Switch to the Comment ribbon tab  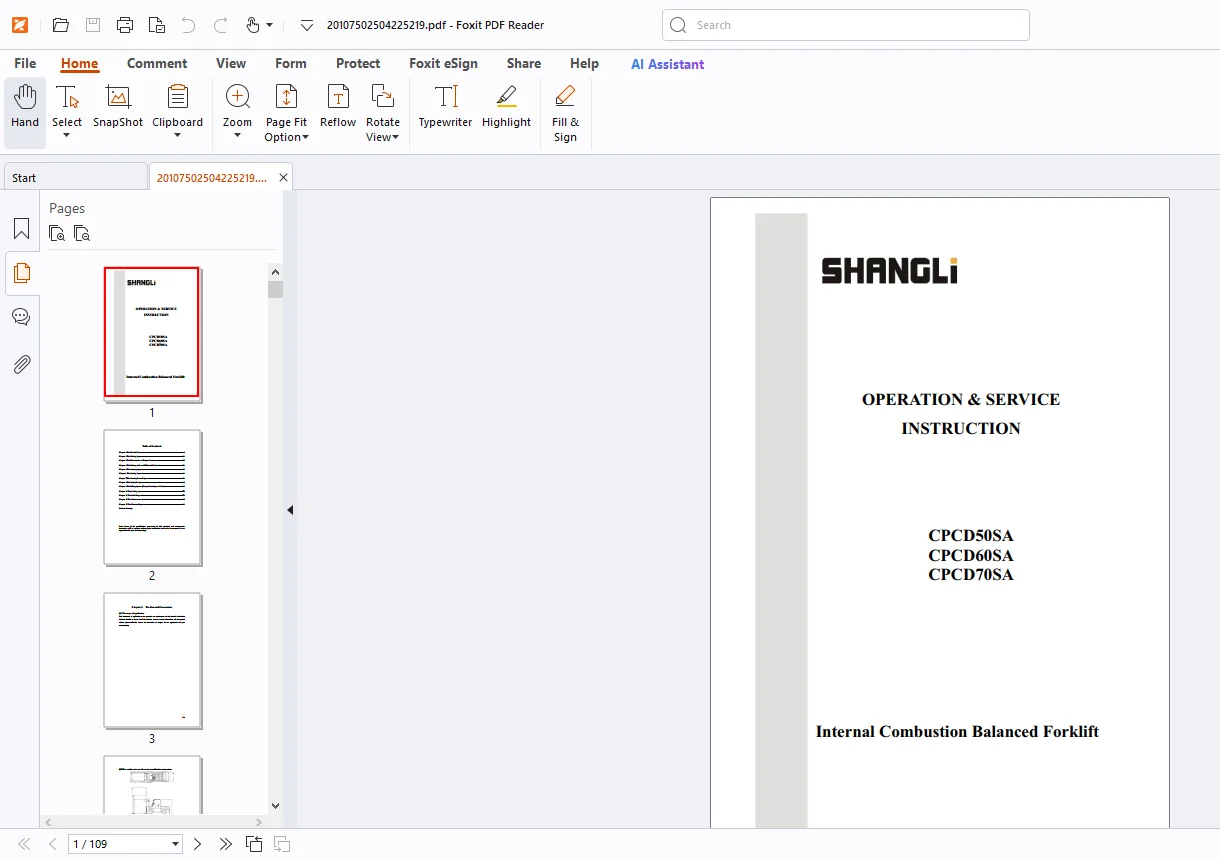pyautogui.click(x=157, y=63)
